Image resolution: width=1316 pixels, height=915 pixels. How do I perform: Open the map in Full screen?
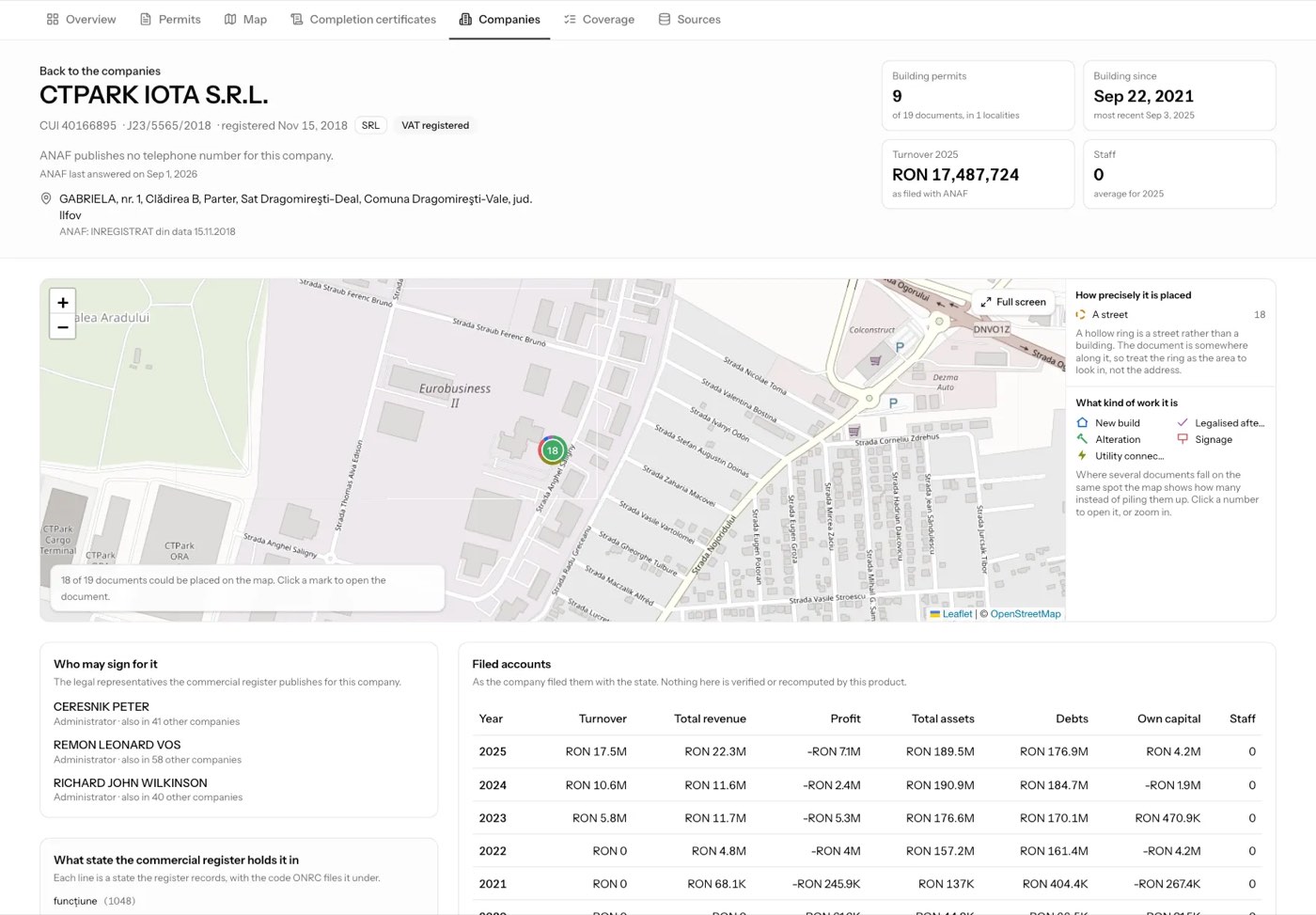tap(1012, 302)
